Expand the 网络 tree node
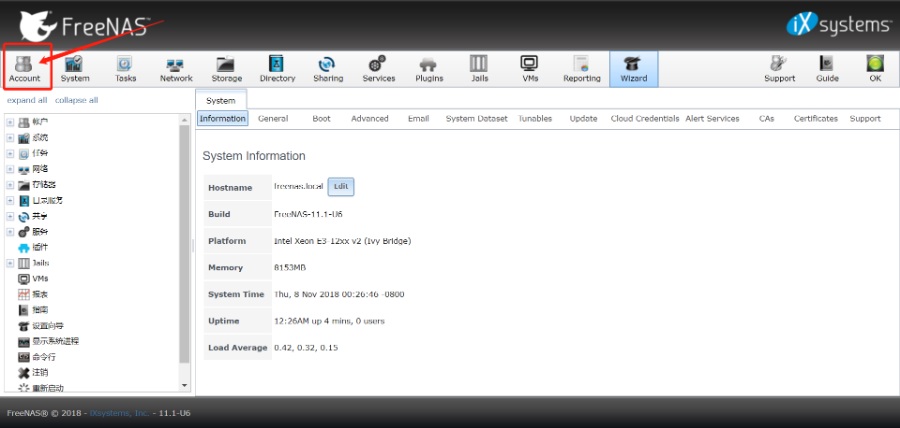900x428 pixels. pyautogui.click(x=10, y=169)
